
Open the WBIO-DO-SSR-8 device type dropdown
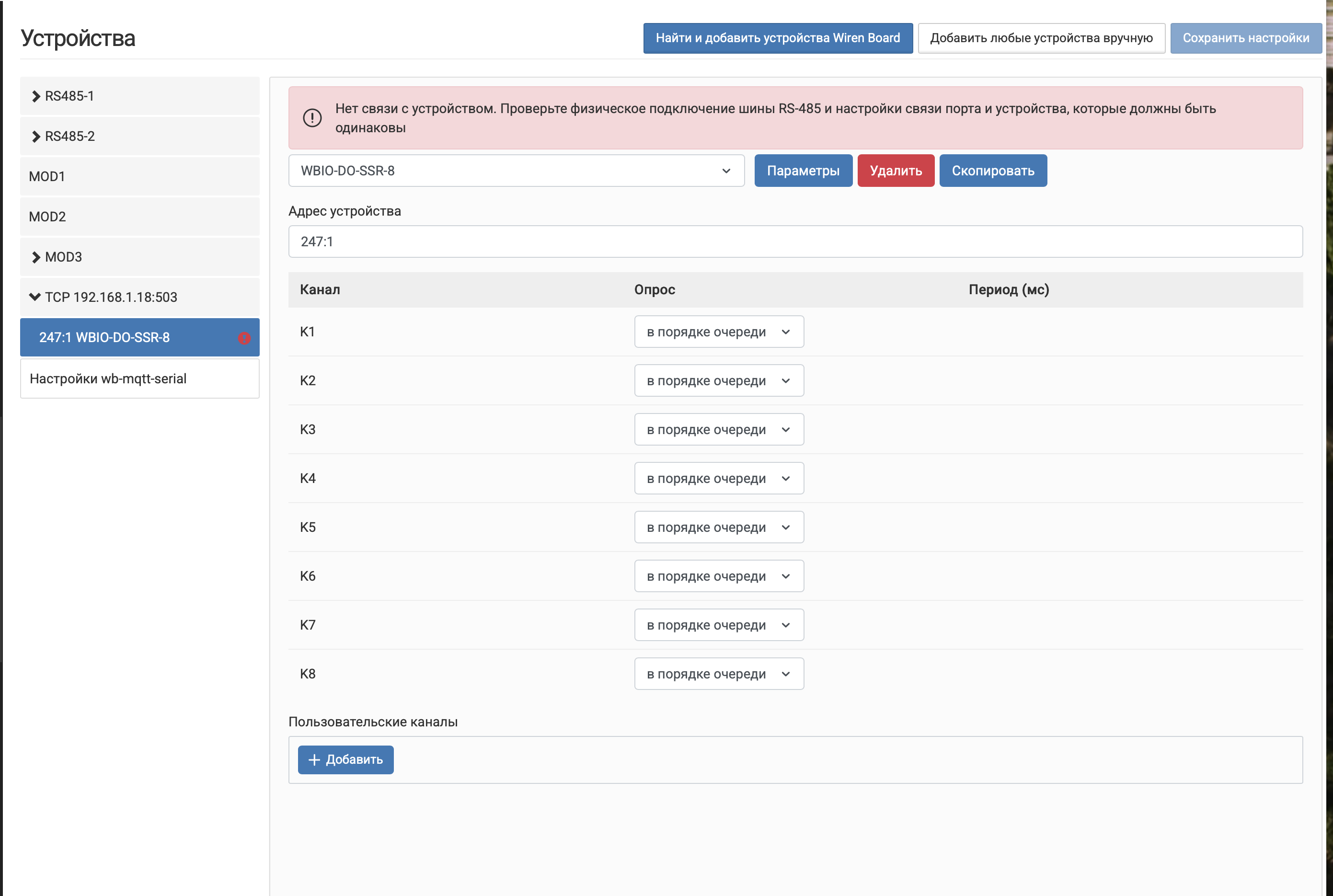(516, 171)
